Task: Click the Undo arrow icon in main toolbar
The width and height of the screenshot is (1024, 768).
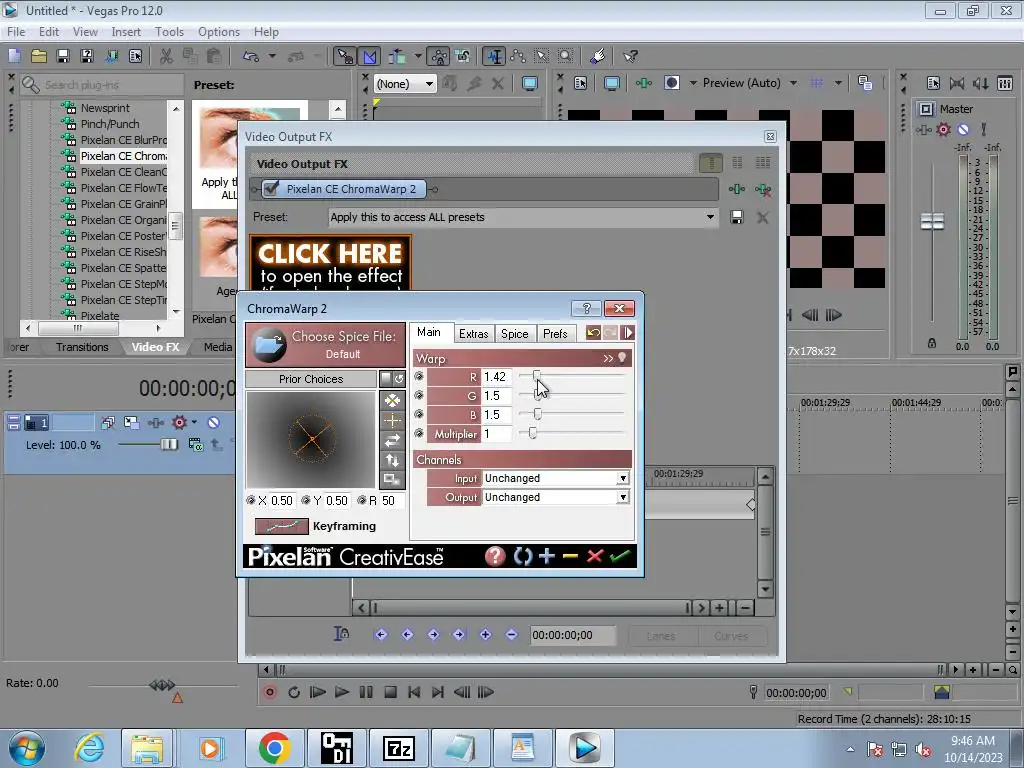Action: (251, 56)
